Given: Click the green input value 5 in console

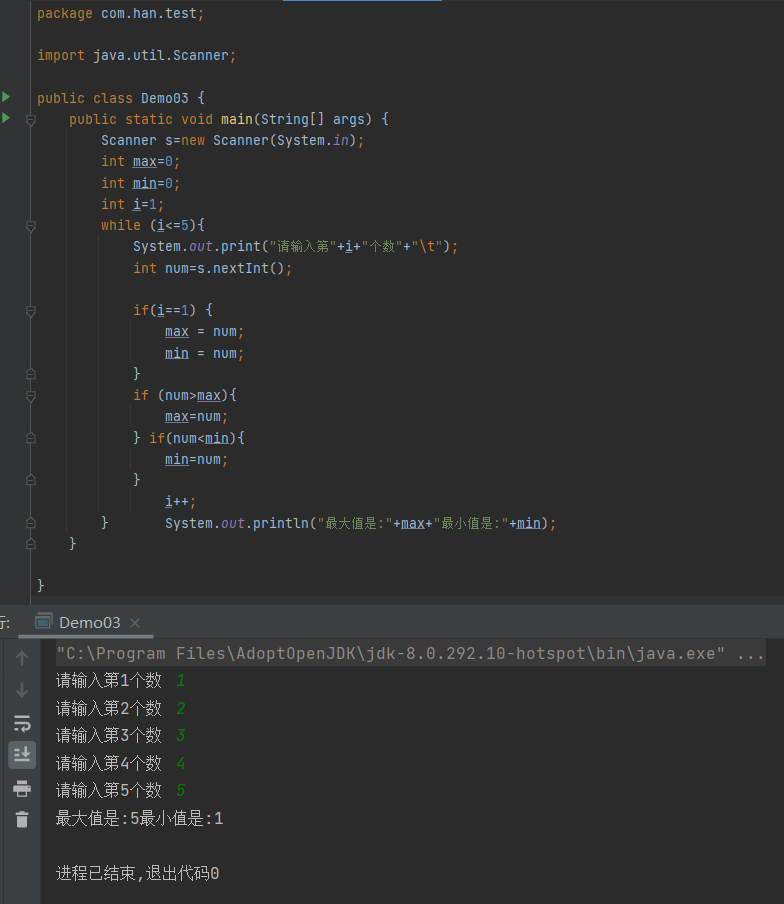Looking at the screenshot, I should 180,790.
